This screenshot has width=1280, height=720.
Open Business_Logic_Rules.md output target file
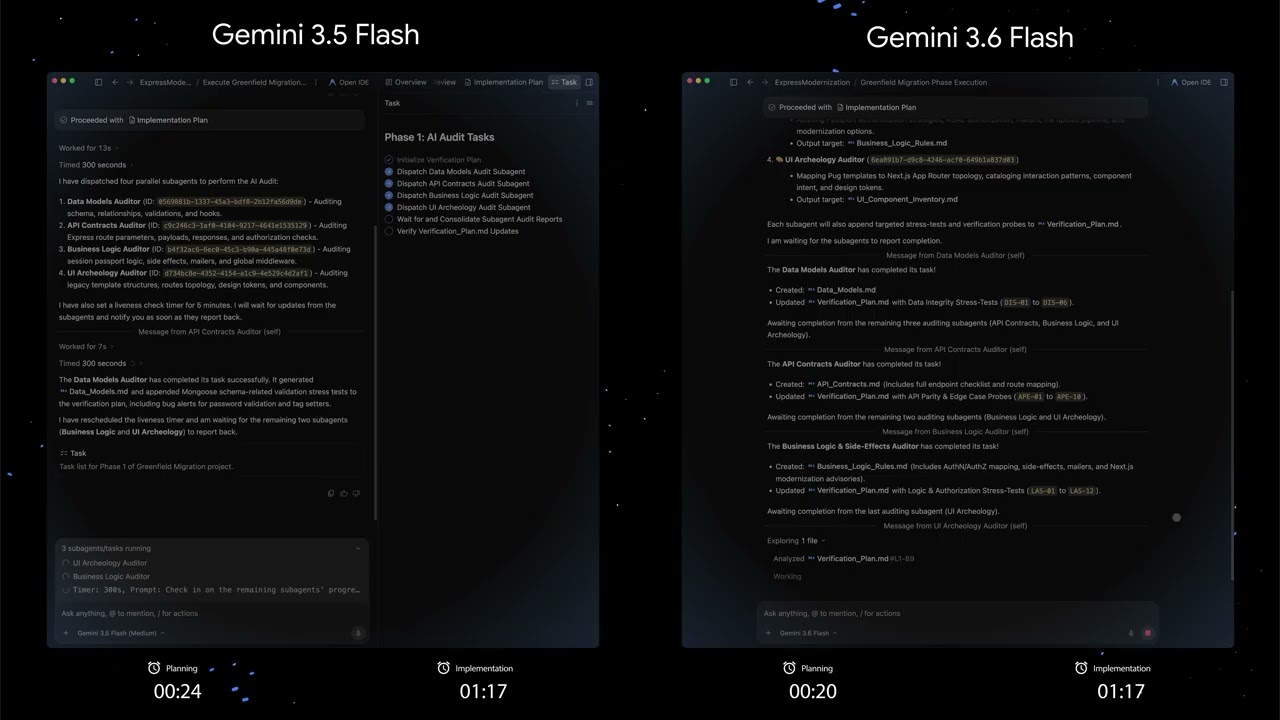click(x=897, y=143)
